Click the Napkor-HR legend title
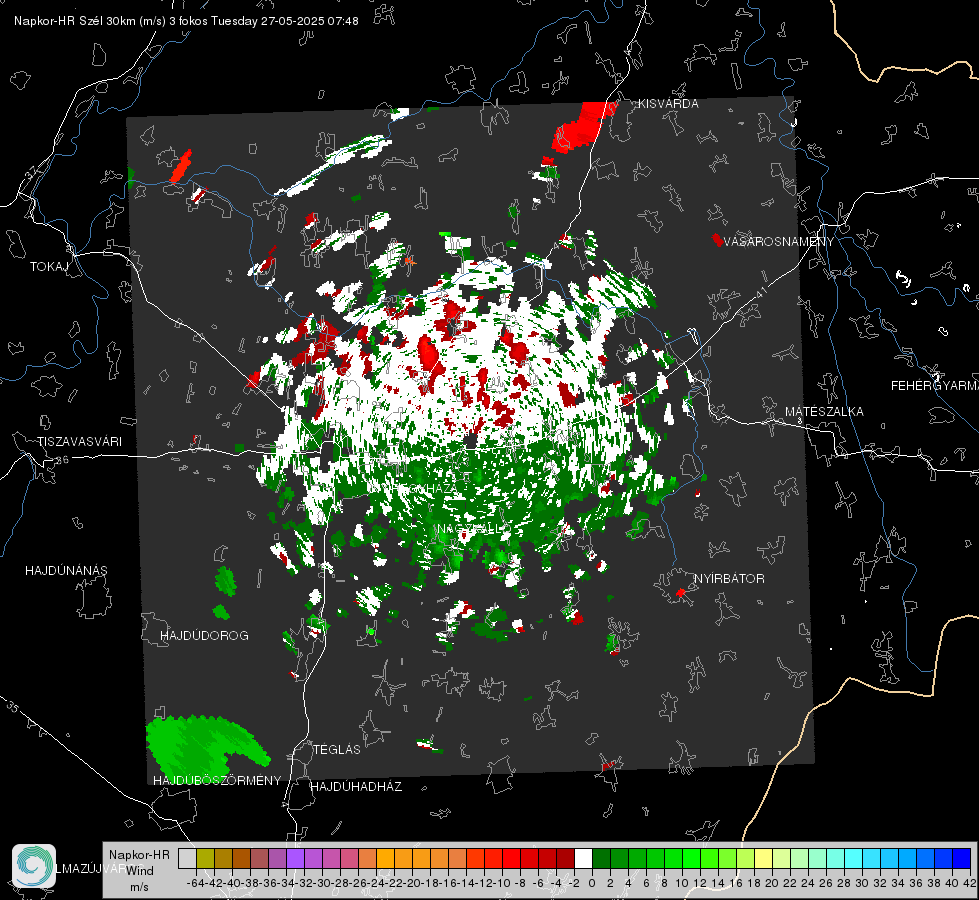The image size is (979, 900). pos(139,854)
